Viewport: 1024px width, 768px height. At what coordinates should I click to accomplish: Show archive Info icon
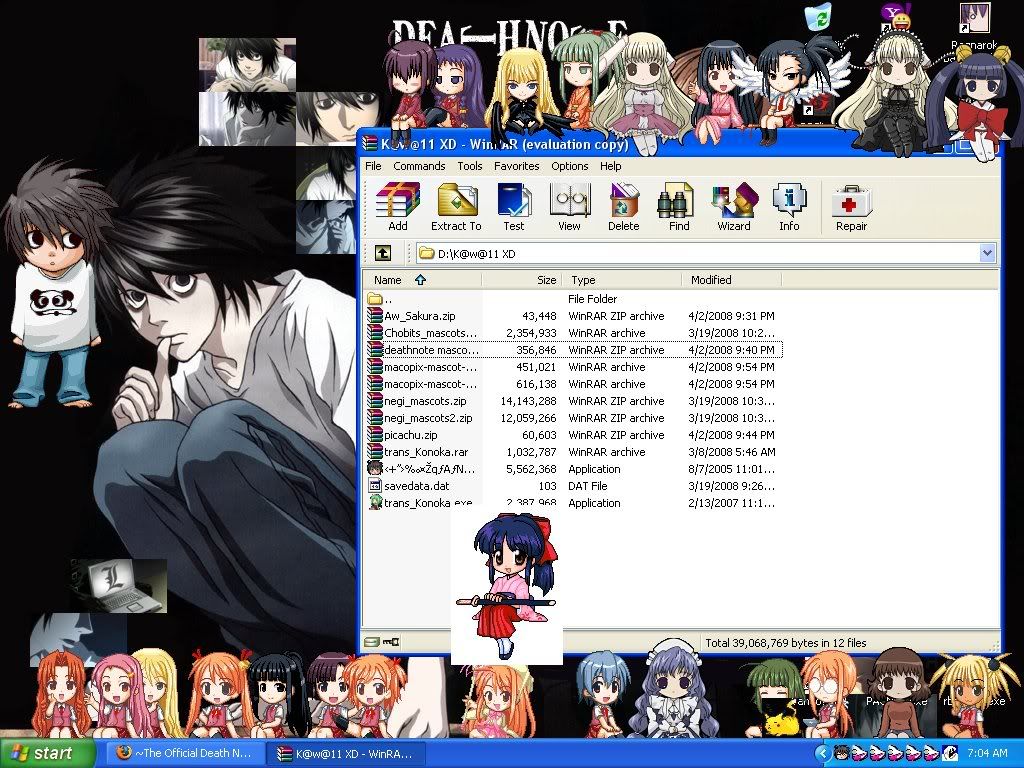click(789, 207)
